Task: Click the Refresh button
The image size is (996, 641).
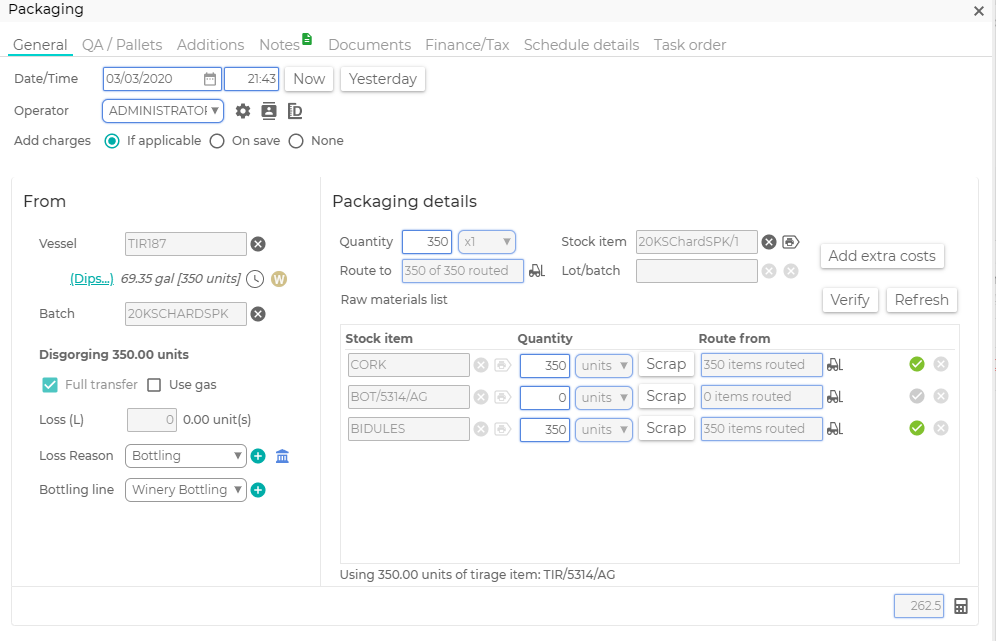Action: coord(922,300)
